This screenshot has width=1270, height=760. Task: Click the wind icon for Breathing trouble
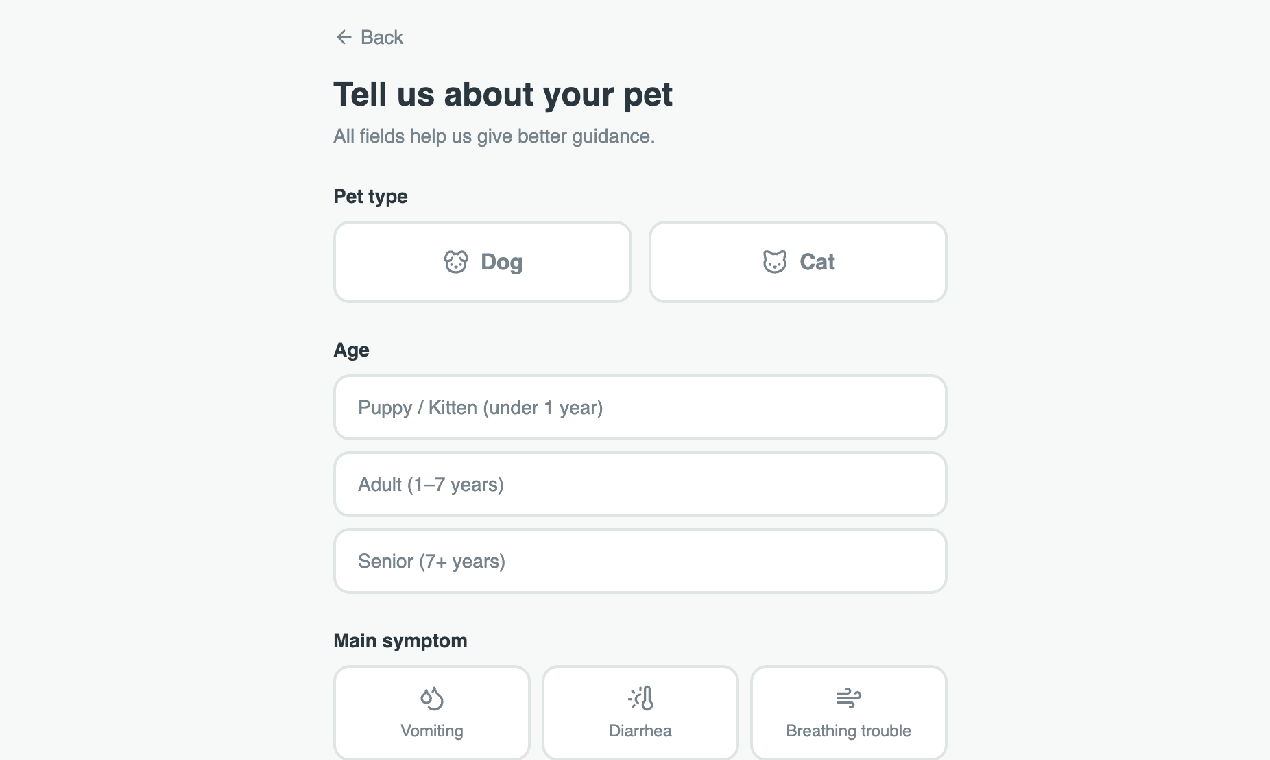click(x=848, y=698)
